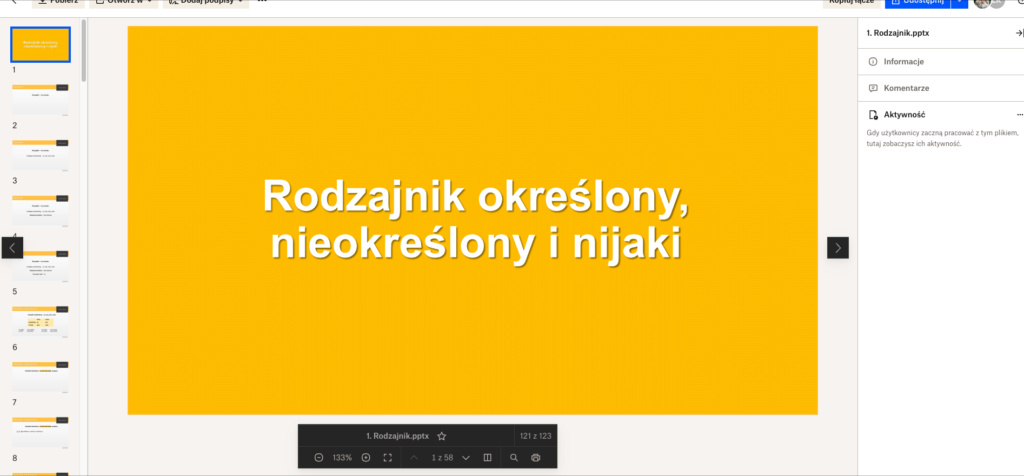Enter fullscreen view mode
Viewport: 1024px width, 476px height.
pos(388,457)
